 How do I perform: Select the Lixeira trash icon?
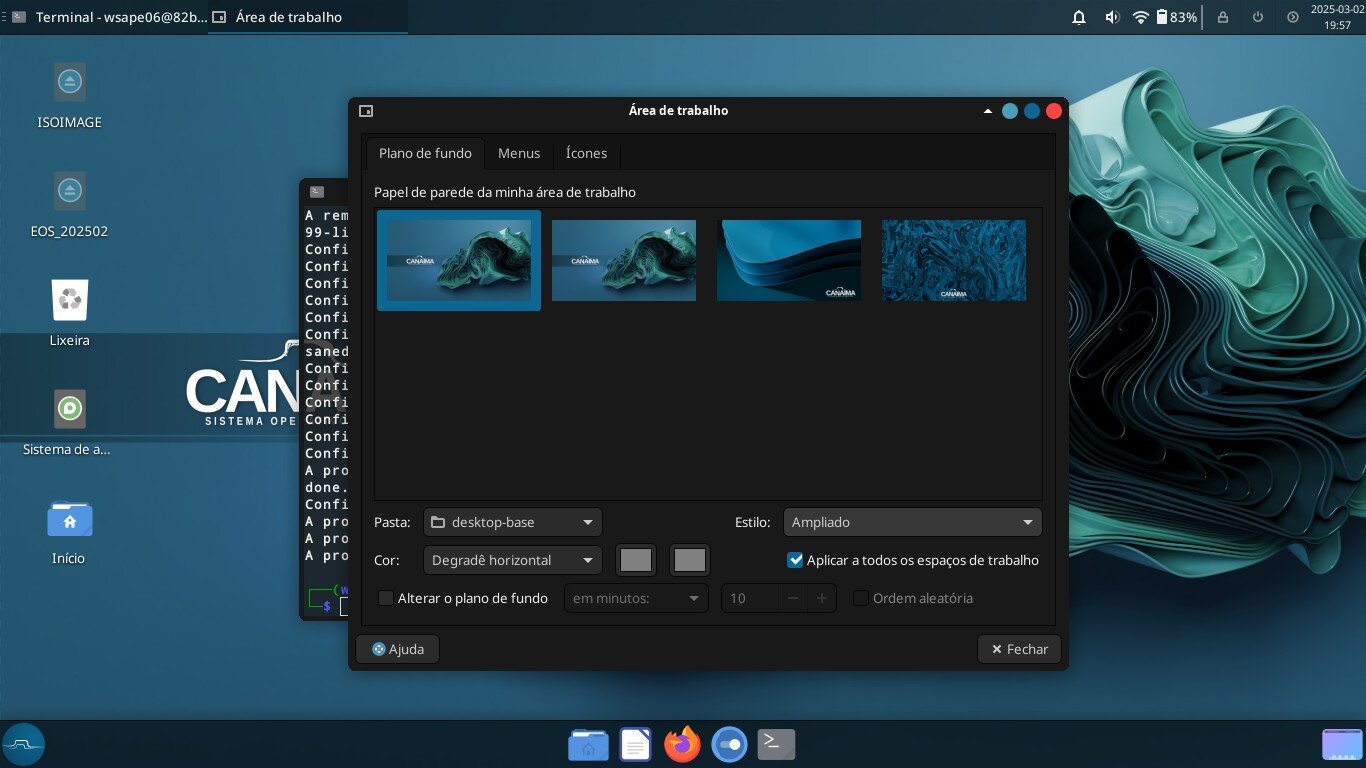[69, 299]
